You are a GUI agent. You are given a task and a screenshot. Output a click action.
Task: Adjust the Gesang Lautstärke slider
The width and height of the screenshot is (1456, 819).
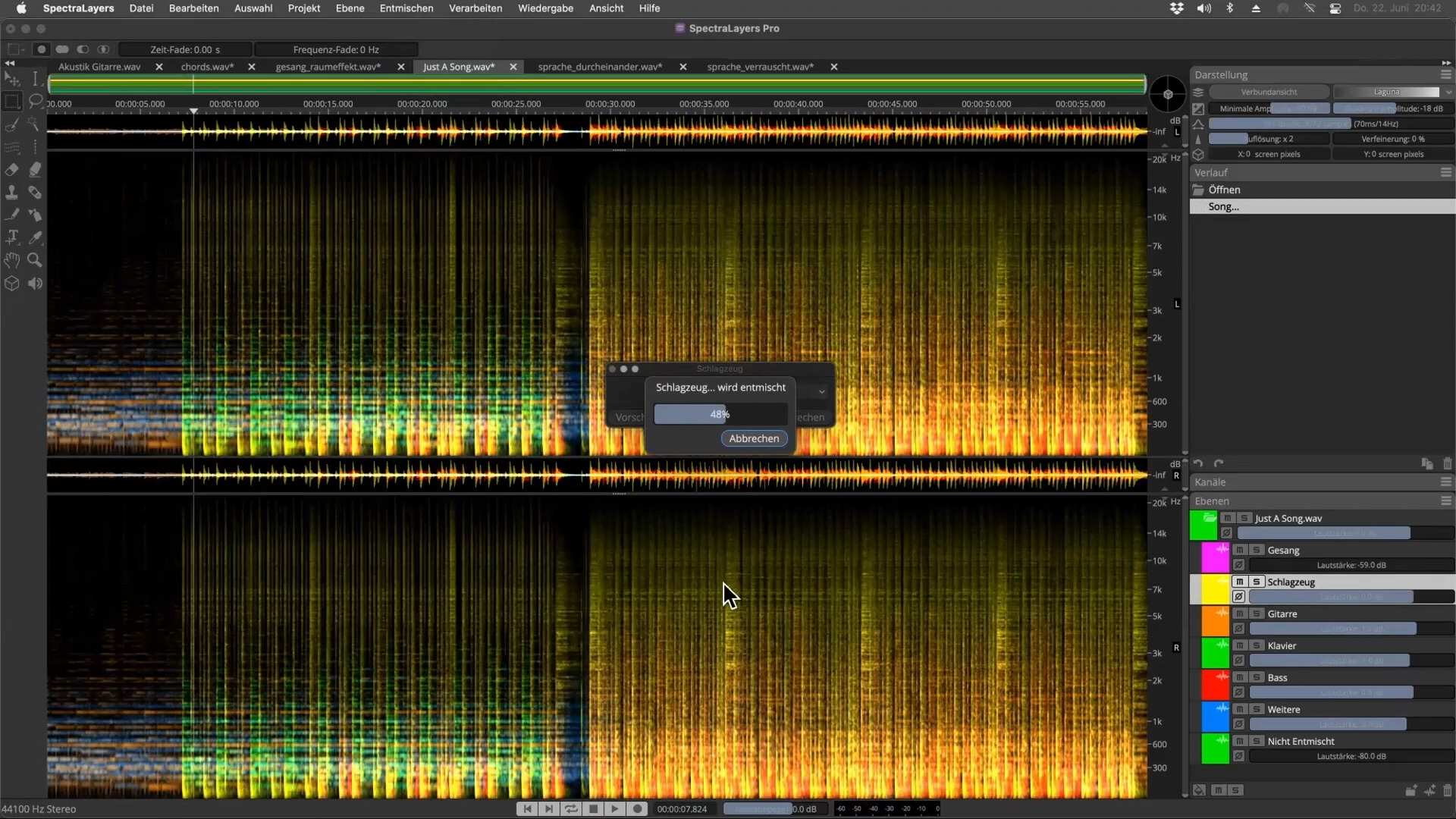pyautogui.click(x=1351, y=565)
